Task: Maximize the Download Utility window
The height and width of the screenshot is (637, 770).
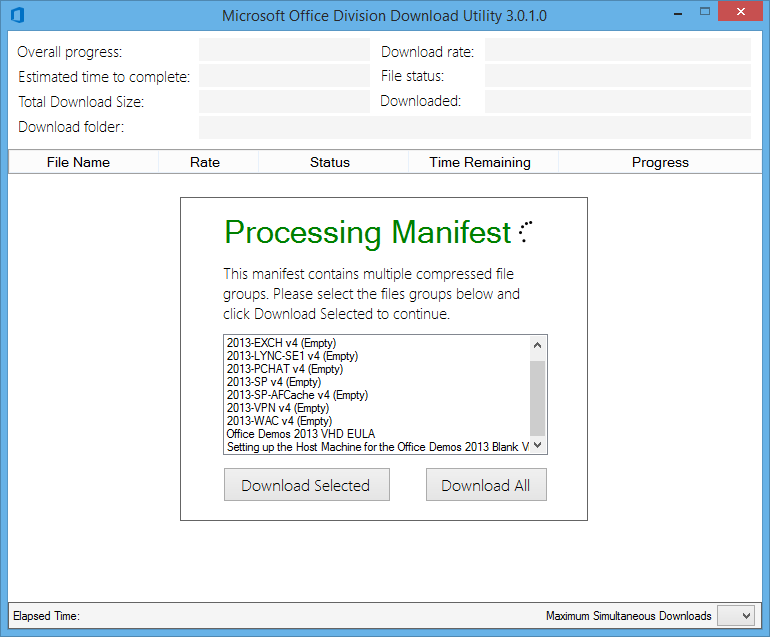Action: (x=705, y=12)
